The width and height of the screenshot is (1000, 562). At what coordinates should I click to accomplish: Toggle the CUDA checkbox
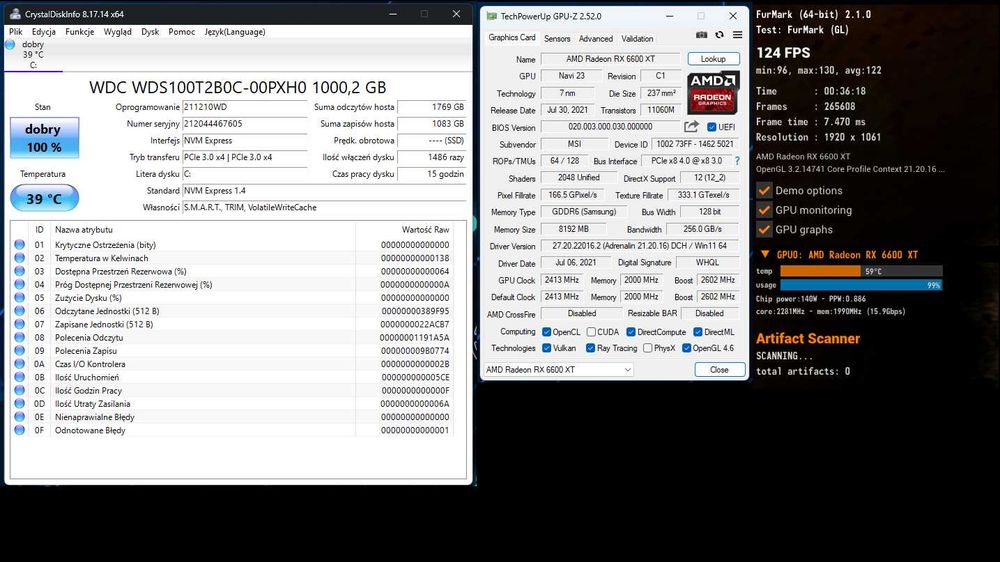pos(591,332)
